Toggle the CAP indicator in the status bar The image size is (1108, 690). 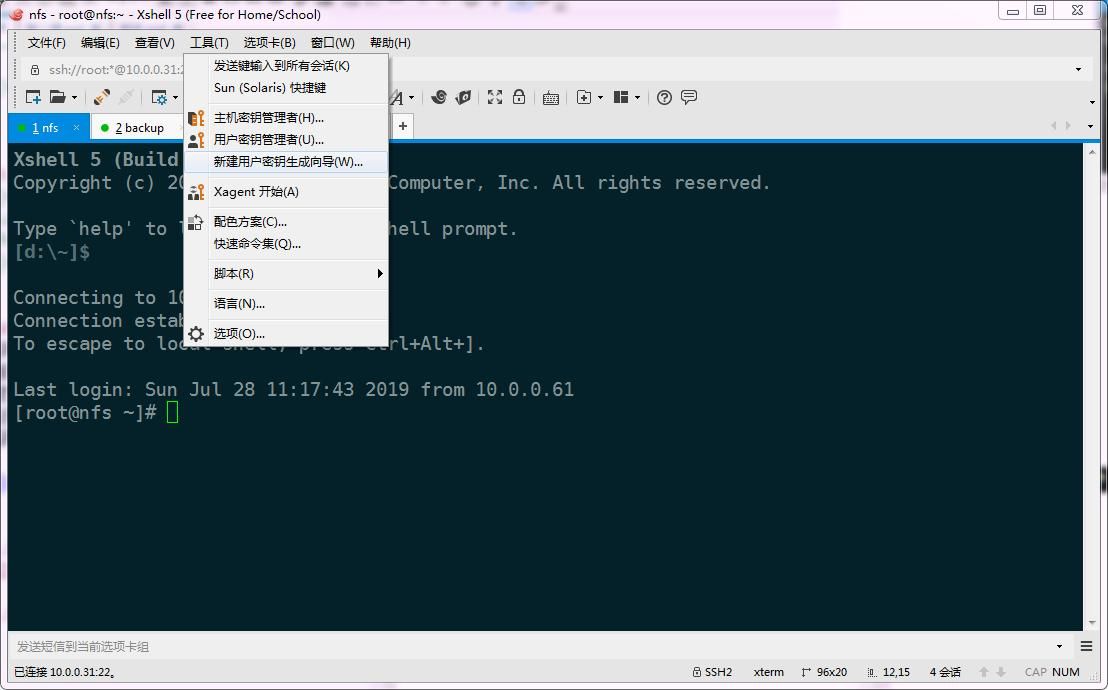click(1035, 672)
